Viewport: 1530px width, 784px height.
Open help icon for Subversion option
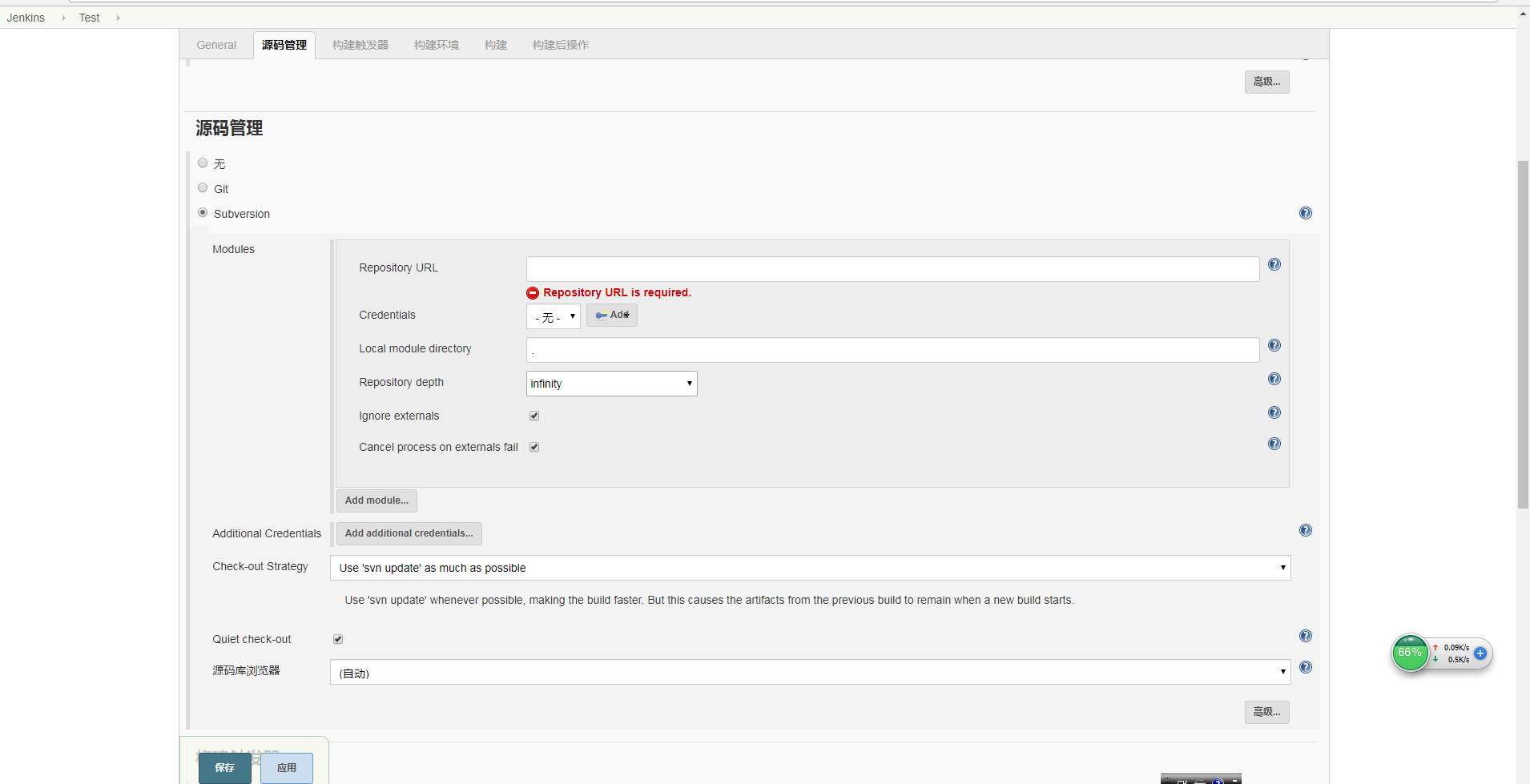[x=1305, y=213]
